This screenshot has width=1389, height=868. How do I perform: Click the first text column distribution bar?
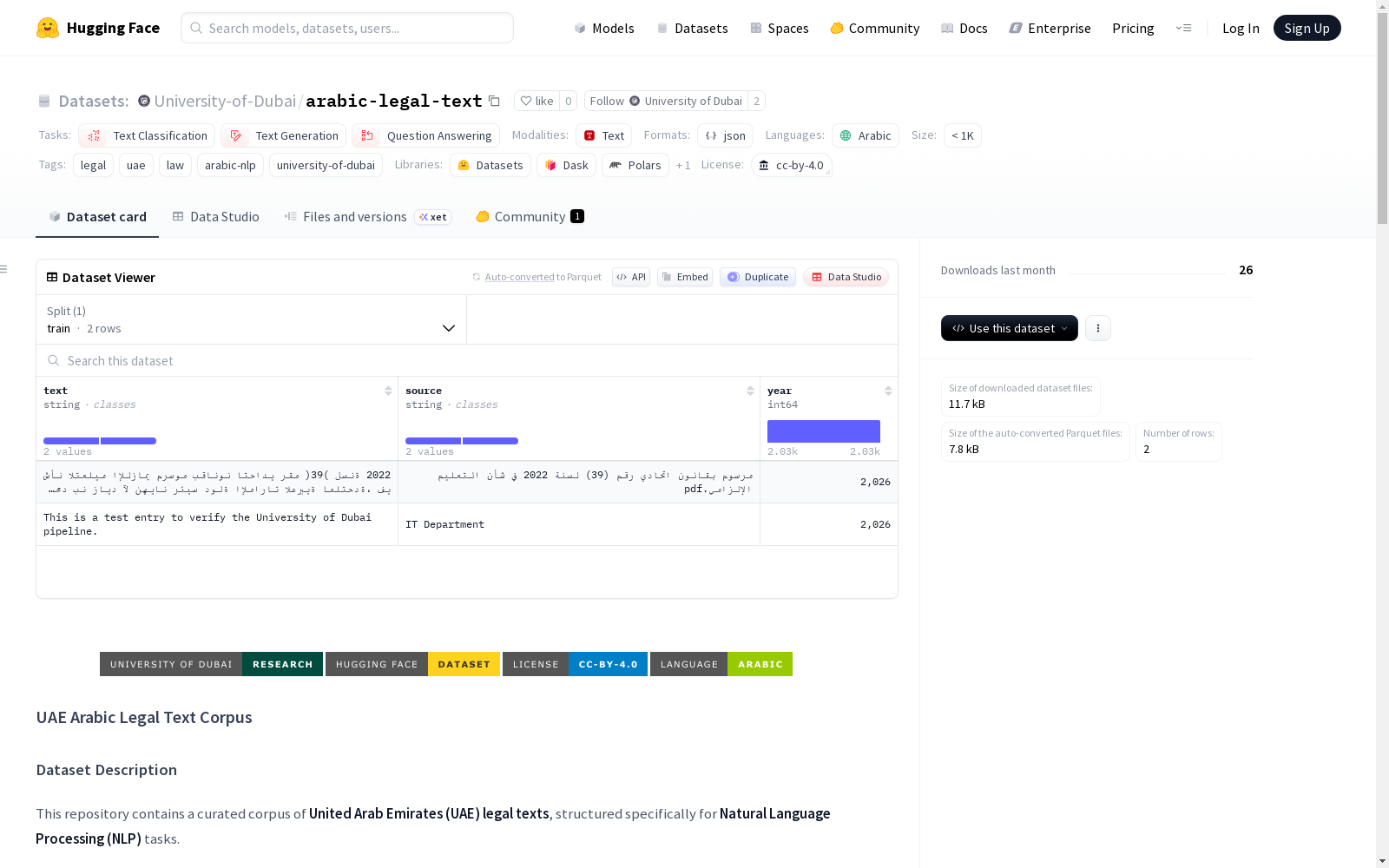71,441
